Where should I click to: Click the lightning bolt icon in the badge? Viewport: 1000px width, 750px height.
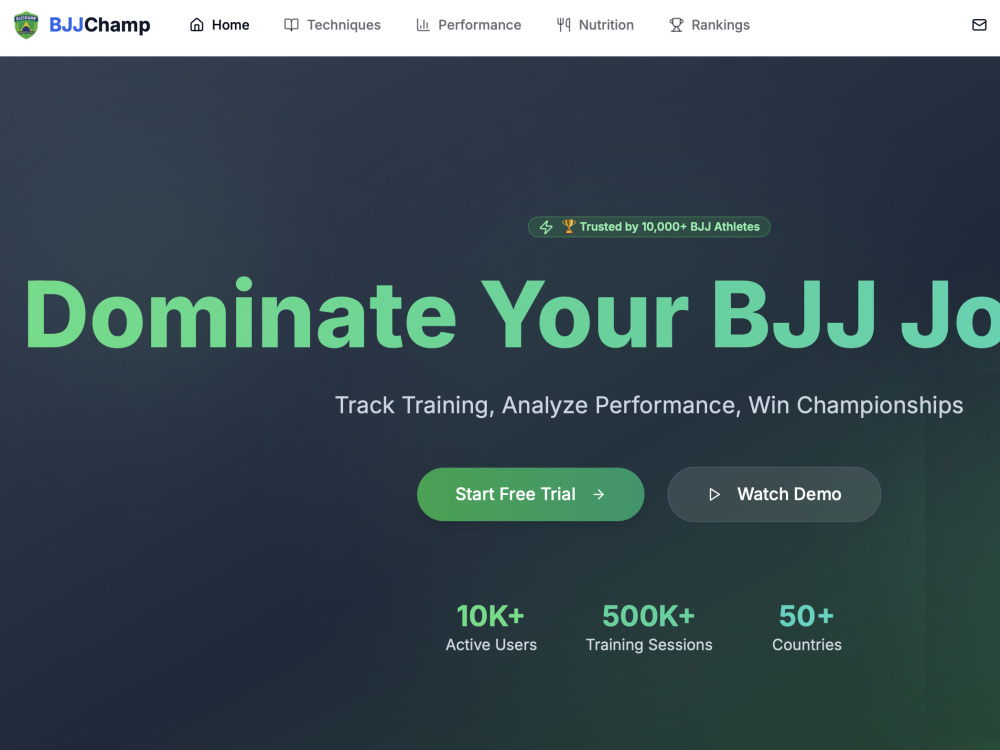(x=546, y=227)
